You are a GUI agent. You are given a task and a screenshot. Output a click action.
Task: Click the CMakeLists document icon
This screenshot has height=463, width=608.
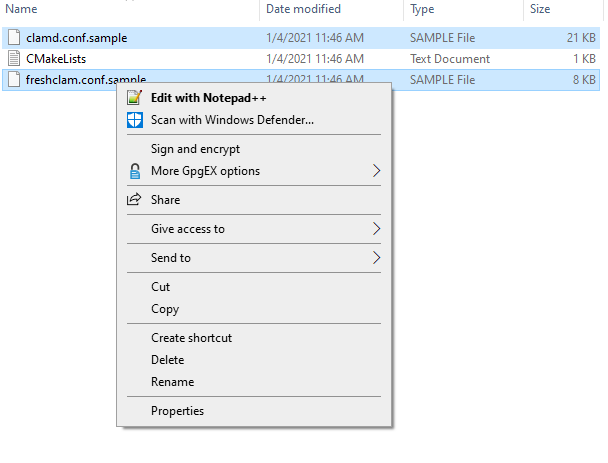(x=14, y=59)
